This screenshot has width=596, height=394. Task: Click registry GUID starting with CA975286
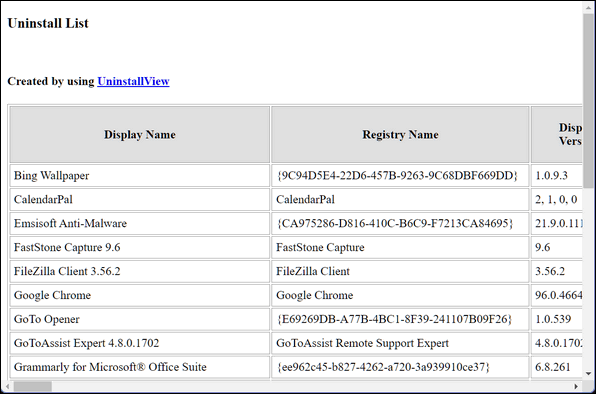(x=400, y=223)
